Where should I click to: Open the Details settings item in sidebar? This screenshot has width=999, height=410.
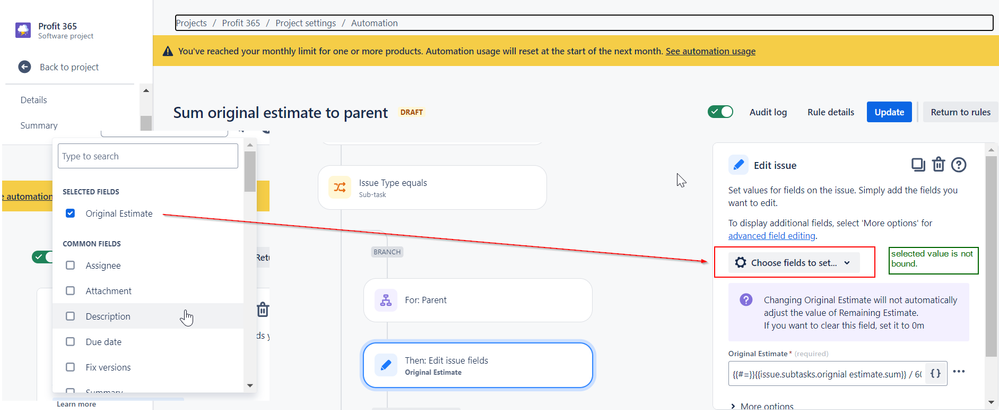tap(34, 100)
